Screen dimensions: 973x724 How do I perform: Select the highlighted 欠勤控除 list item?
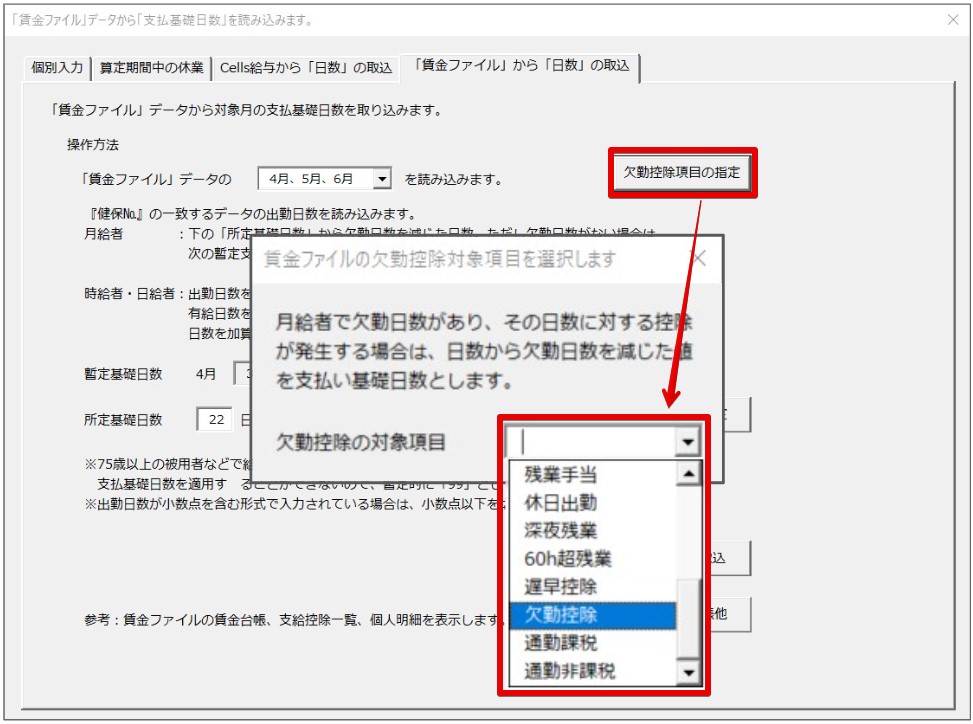pos(593,615)
